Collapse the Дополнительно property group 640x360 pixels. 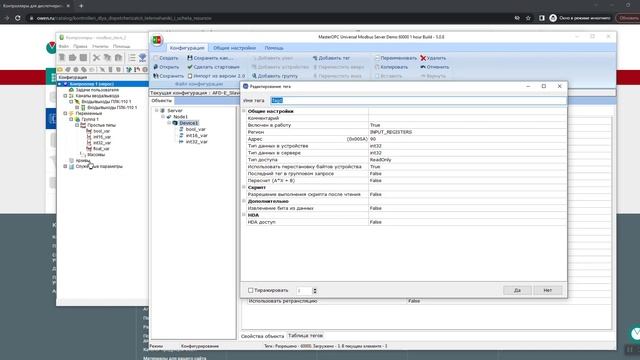pyautogui.click(x=244, y=201)
